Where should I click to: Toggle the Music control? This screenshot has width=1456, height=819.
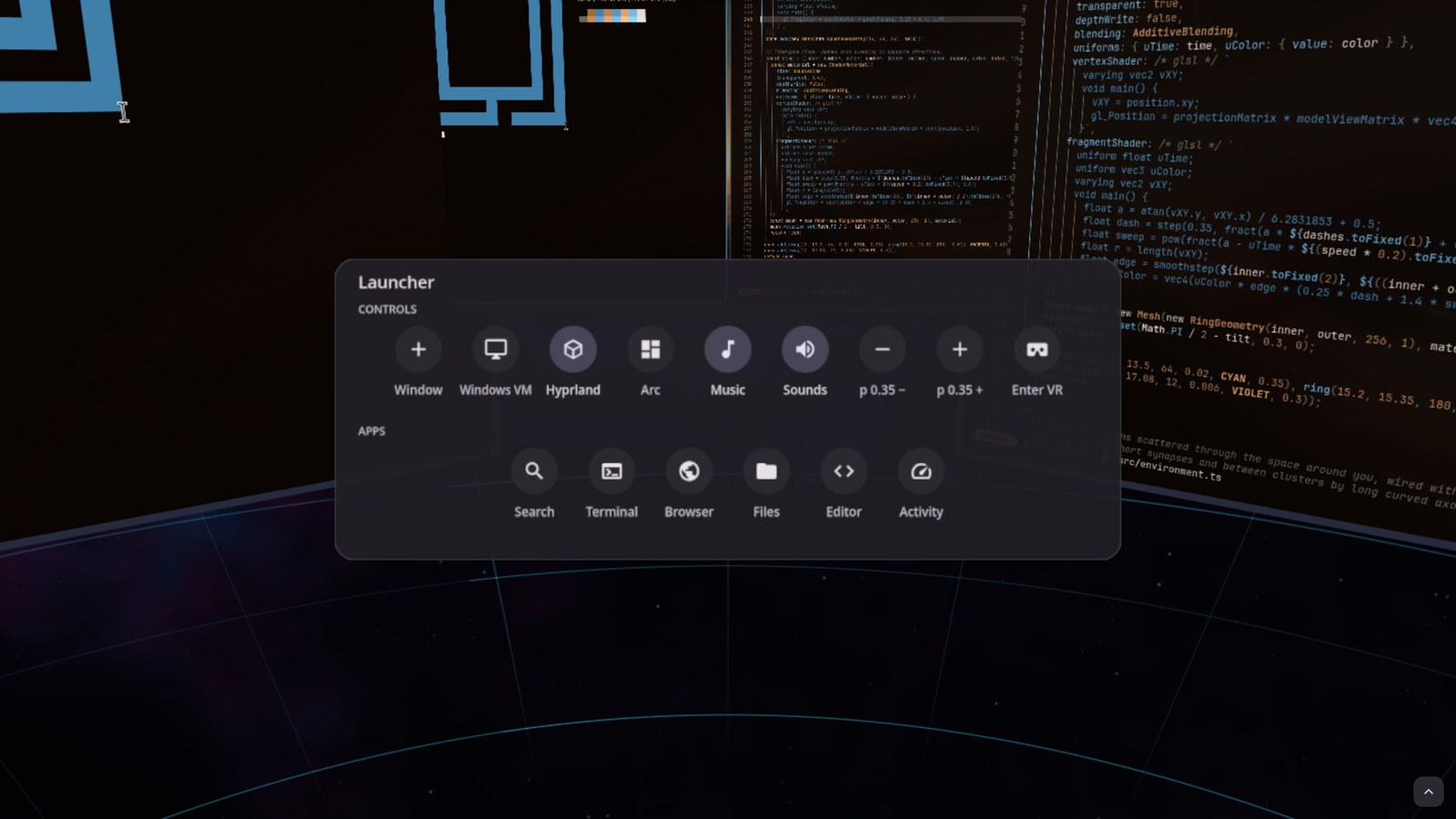(x=727, y=349)
